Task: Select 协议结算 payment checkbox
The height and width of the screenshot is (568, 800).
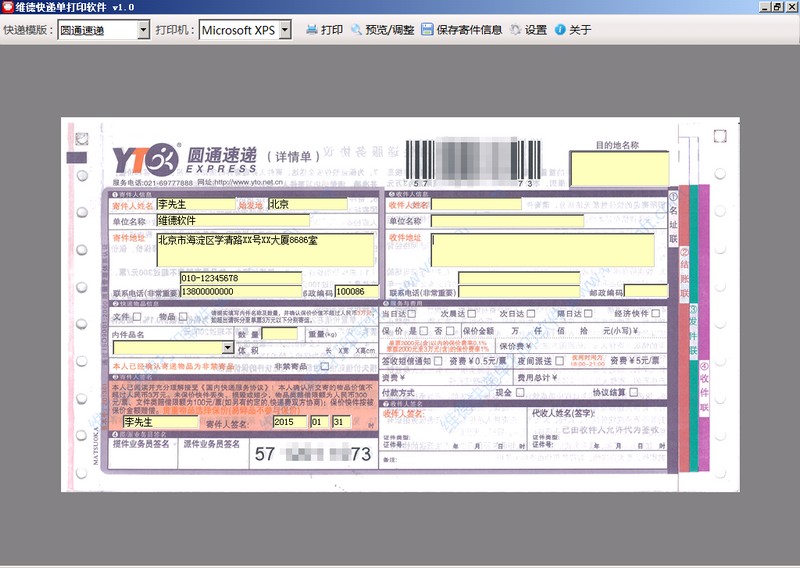Action: pos(633,392)
